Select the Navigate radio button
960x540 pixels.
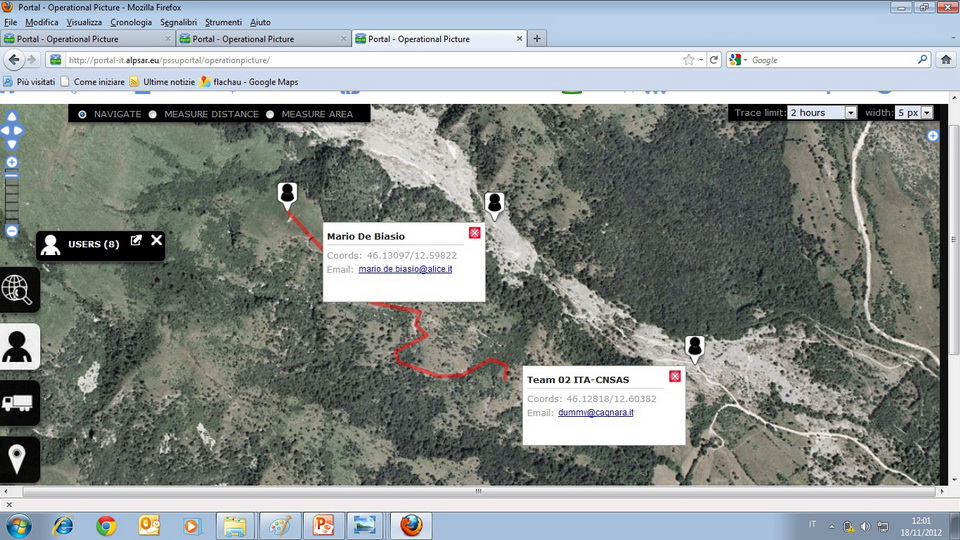point(82,114)
